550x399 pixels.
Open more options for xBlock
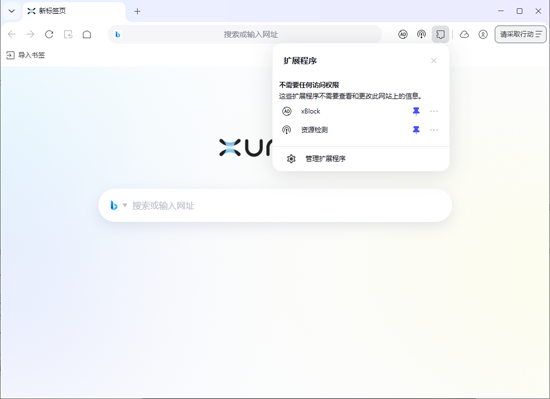click(434, 111)
